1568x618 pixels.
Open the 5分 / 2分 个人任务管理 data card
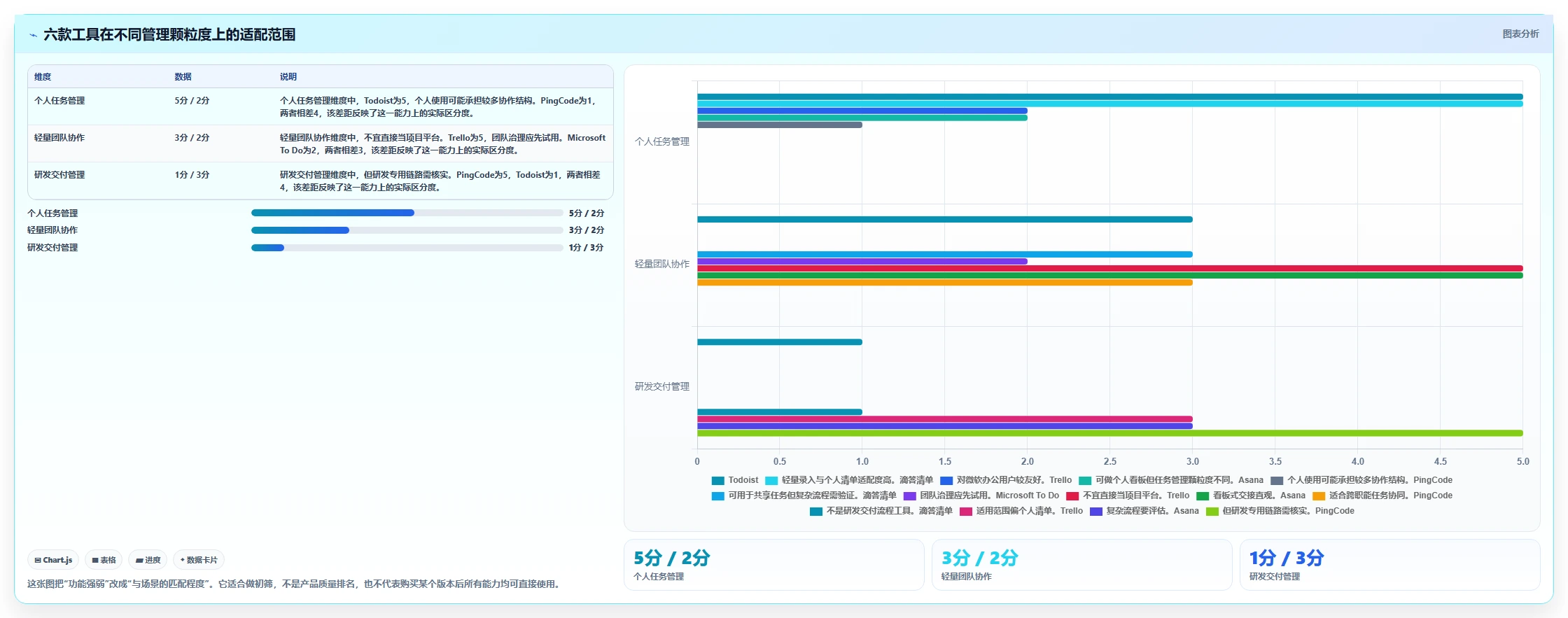[x=773, y=565]
